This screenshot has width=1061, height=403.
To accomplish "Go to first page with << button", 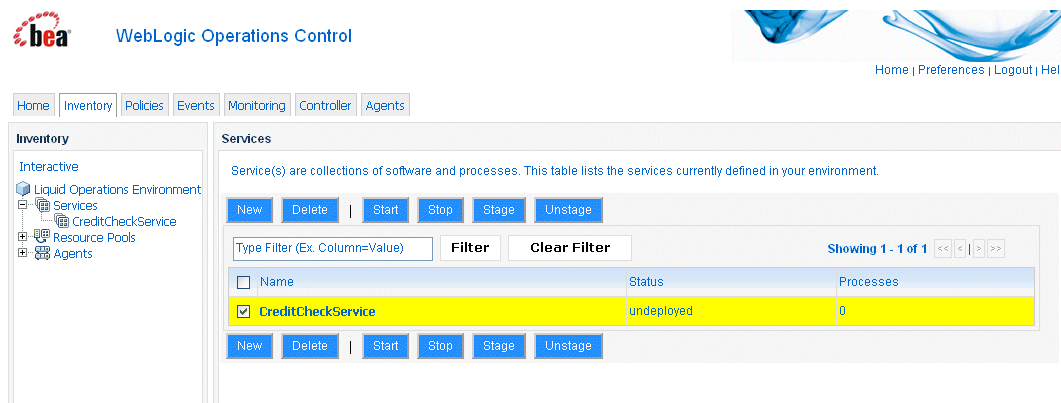I will [943, 249].
